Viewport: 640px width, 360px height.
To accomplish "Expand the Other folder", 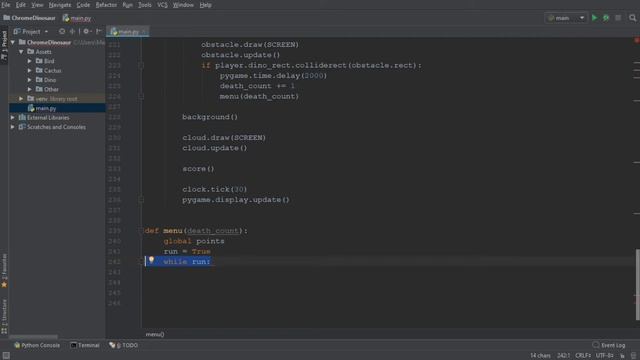I will (29, 89).
